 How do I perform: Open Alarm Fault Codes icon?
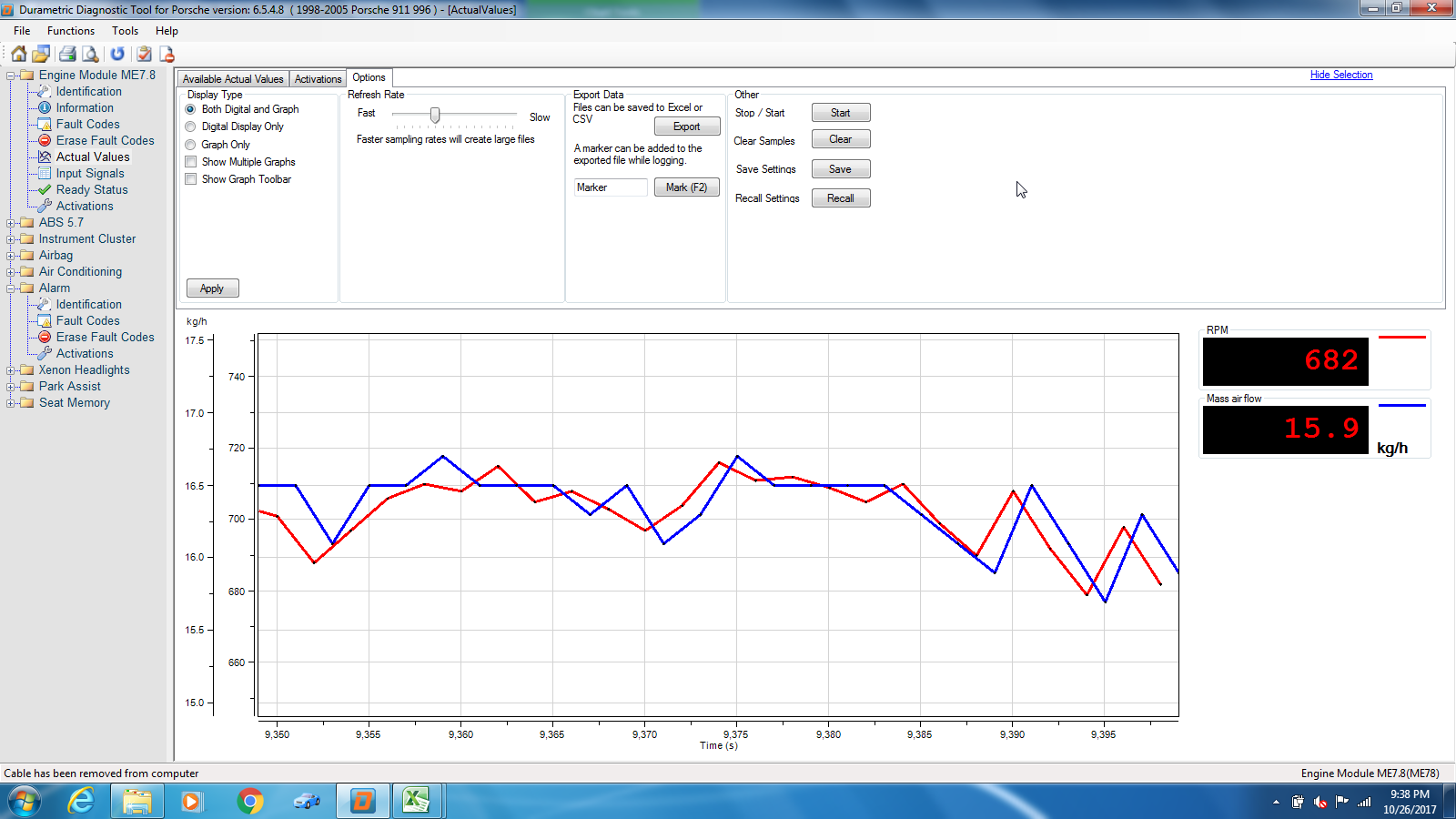(44, 320)
